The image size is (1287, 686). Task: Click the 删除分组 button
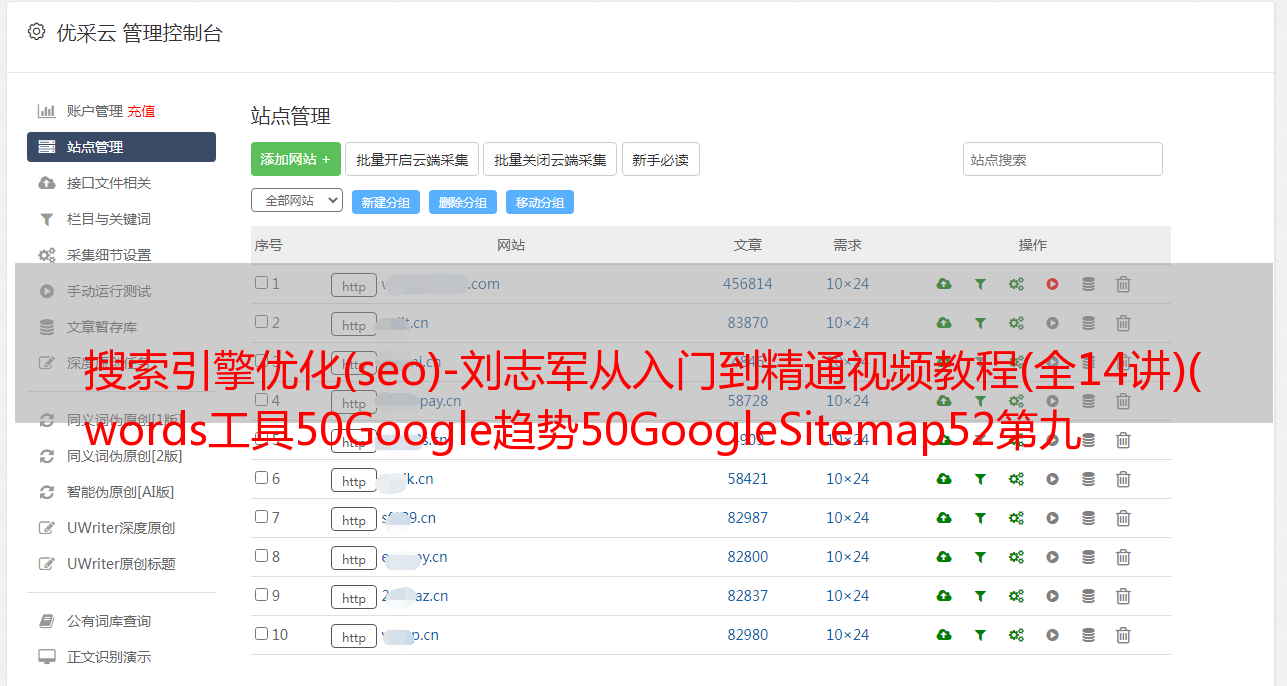coord(463,202)
